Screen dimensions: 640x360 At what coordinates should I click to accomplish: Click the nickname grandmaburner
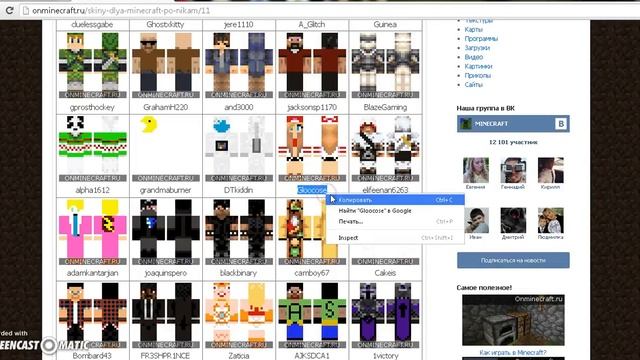click(165, 190)
